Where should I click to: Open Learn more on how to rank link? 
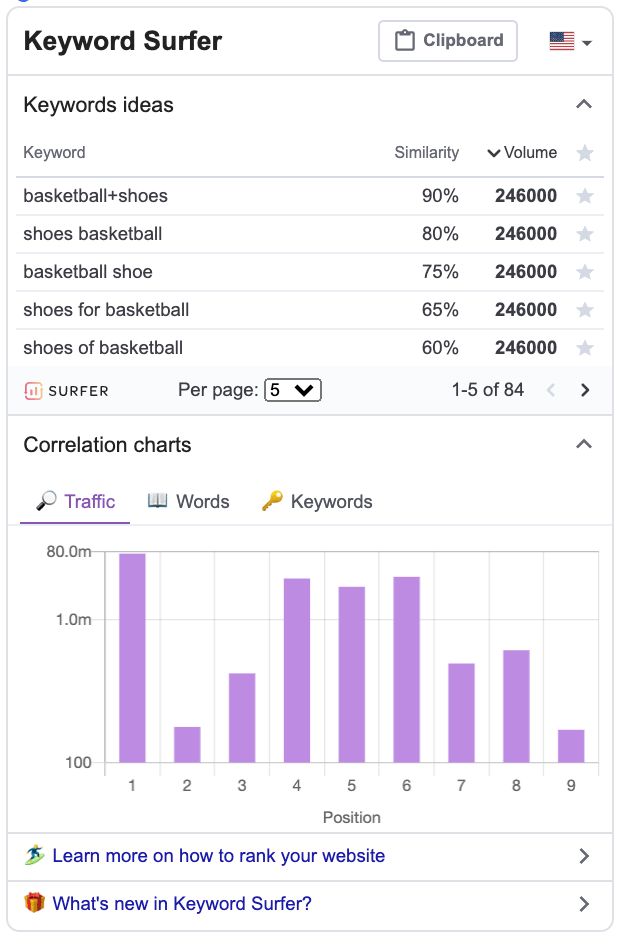[218, 855]
